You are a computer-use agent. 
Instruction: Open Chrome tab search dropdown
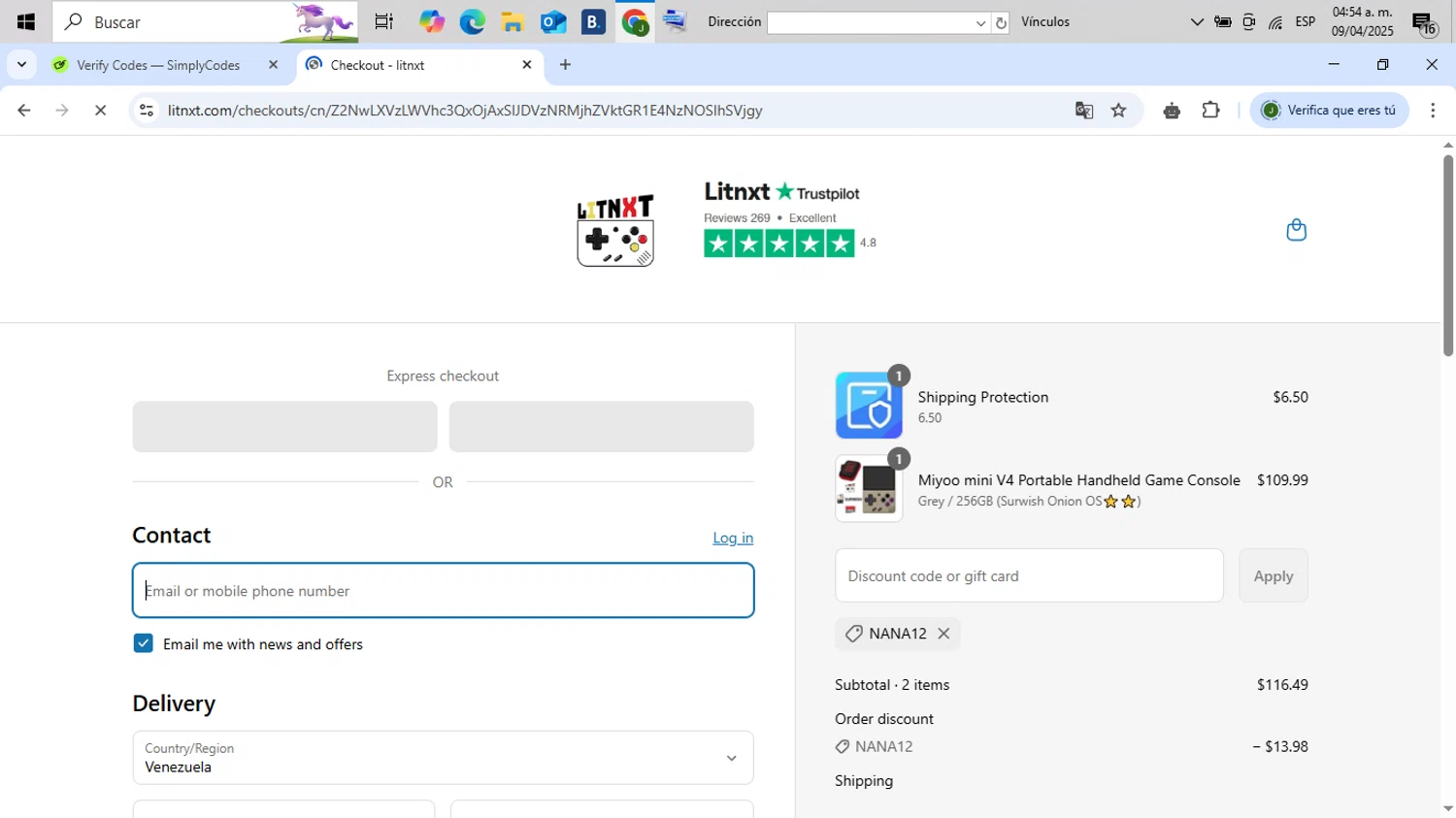coord(21,65)
